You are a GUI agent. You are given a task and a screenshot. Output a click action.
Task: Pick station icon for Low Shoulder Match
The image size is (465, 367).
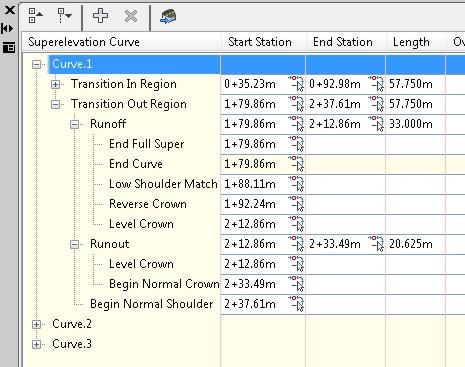point(296,184)
